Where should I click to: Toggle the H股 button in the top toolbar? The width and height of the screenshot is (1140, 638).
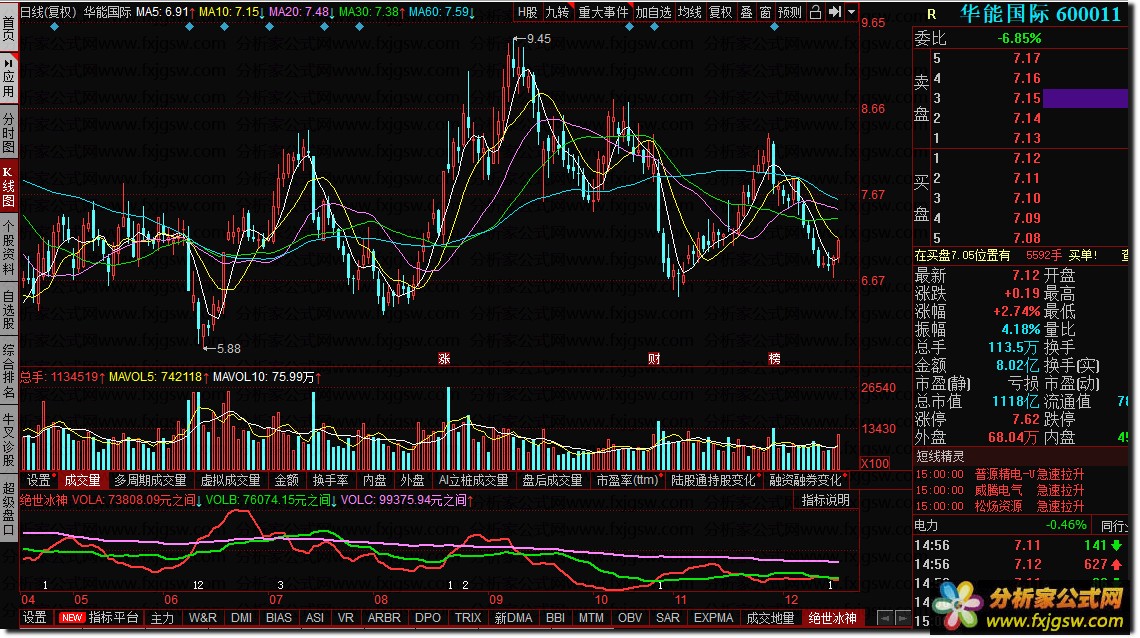[528, 12]
